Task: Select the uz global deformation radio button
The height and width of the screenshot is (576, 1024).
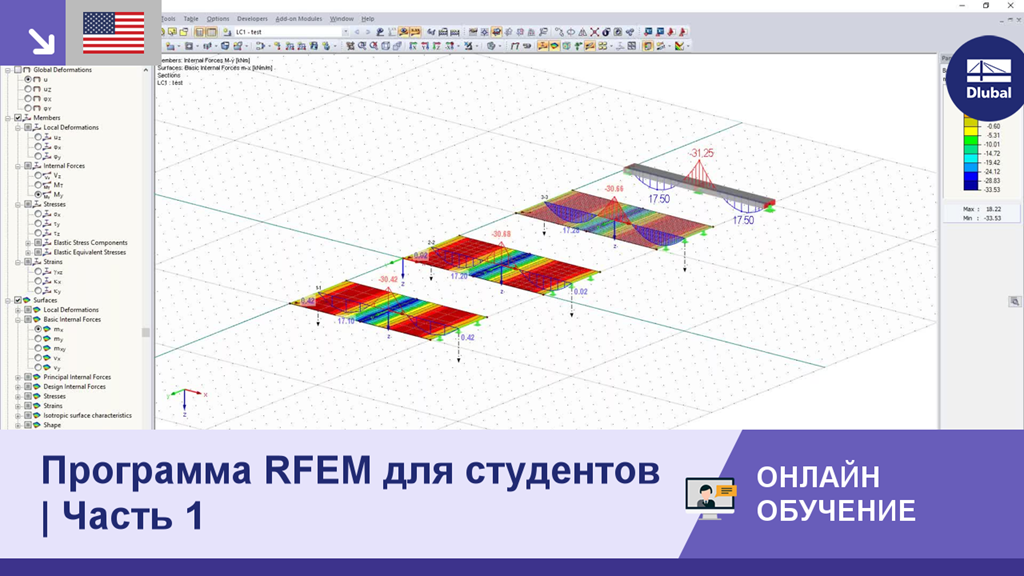Action: tap(28, 89)
